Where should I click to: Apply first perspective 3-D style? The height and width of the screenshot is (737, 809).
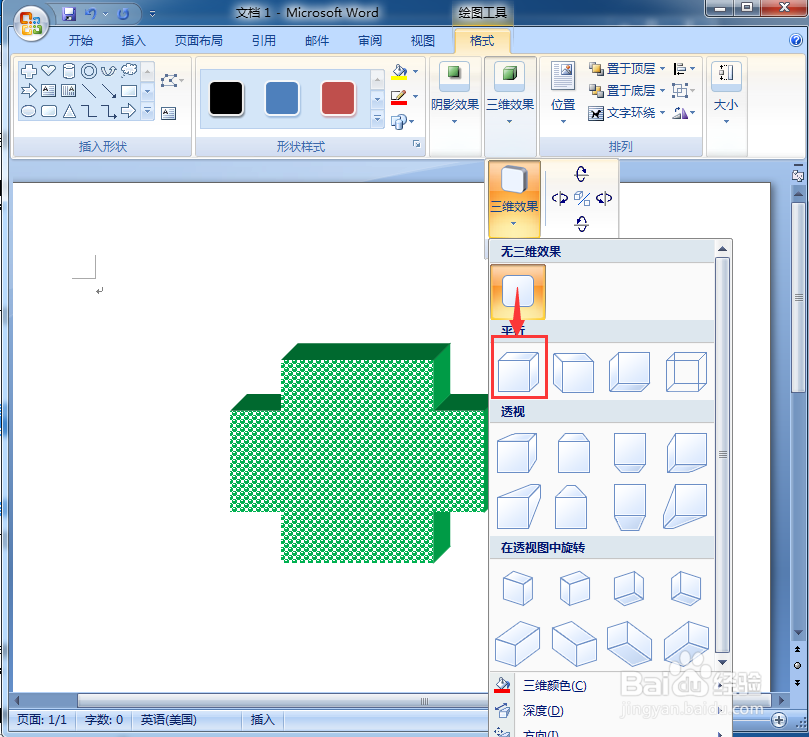[x=517, y=453]
